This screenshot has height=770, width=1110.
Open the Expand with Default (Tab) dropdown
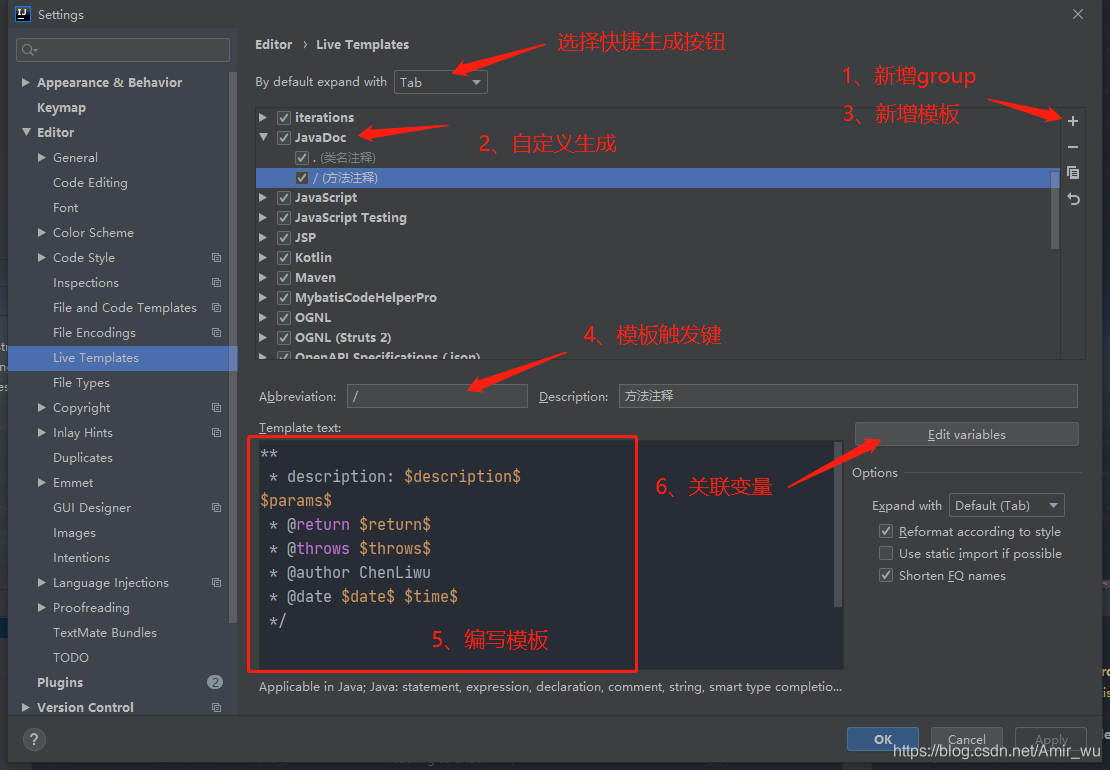coord(1006,505)
